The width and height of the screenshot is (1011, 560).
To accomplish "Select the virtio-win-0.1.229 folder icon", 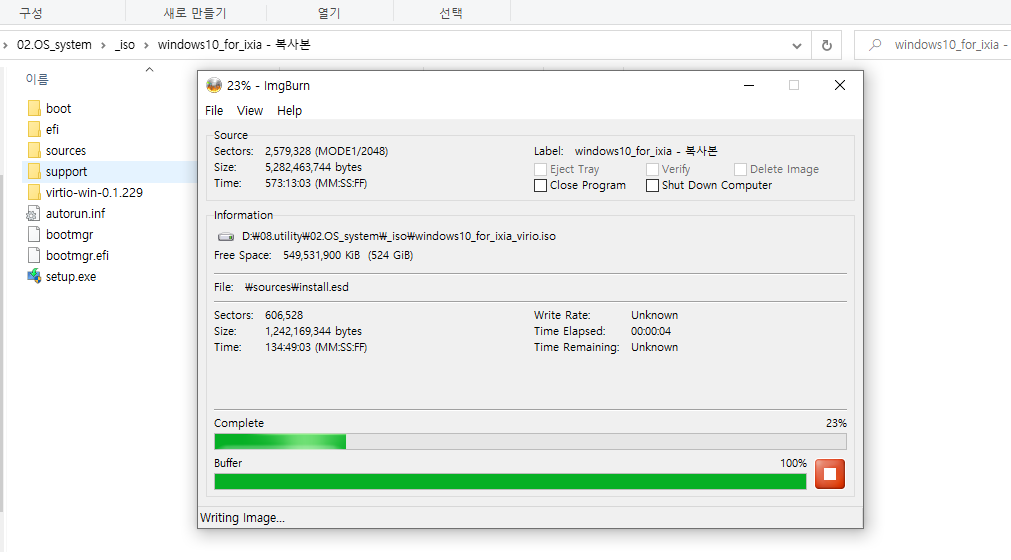I will 34,193.
